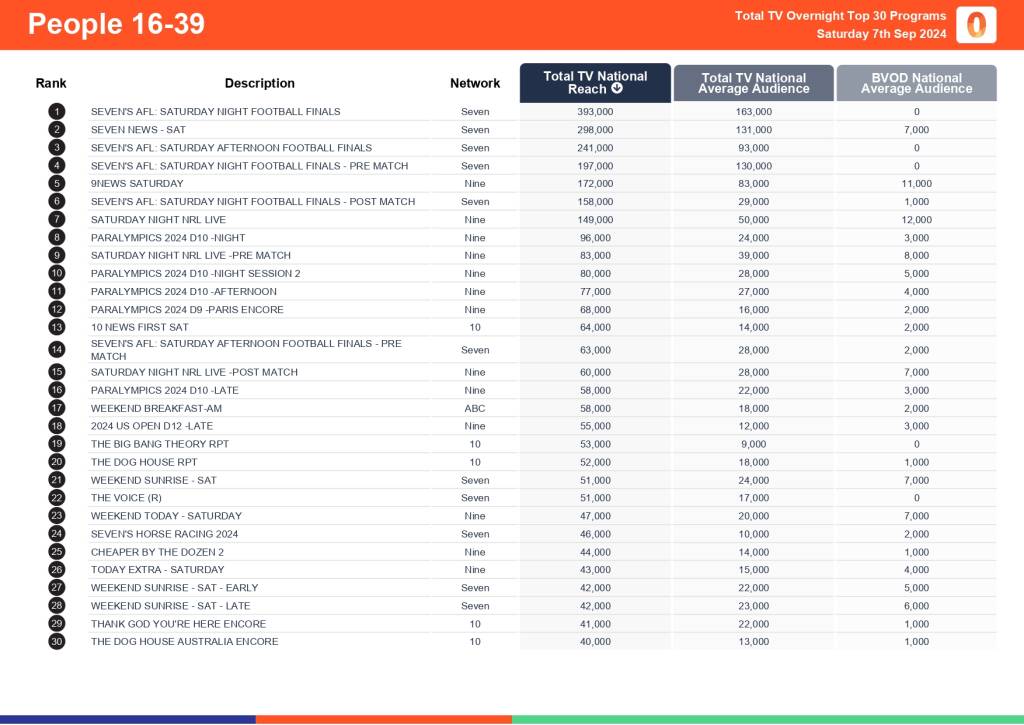This screenshot has height=725, width=1024.
Task: Click the 40,000 reach value in row 30
Action: [595, 641]
